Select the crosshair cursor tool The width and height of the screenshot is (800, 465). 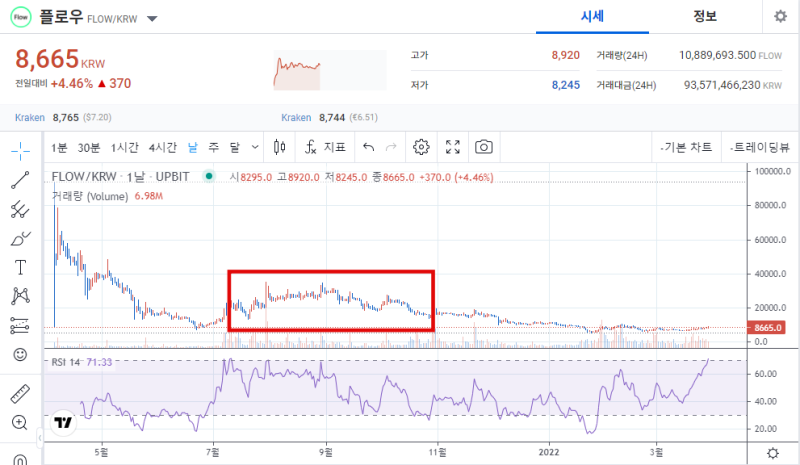20,151
